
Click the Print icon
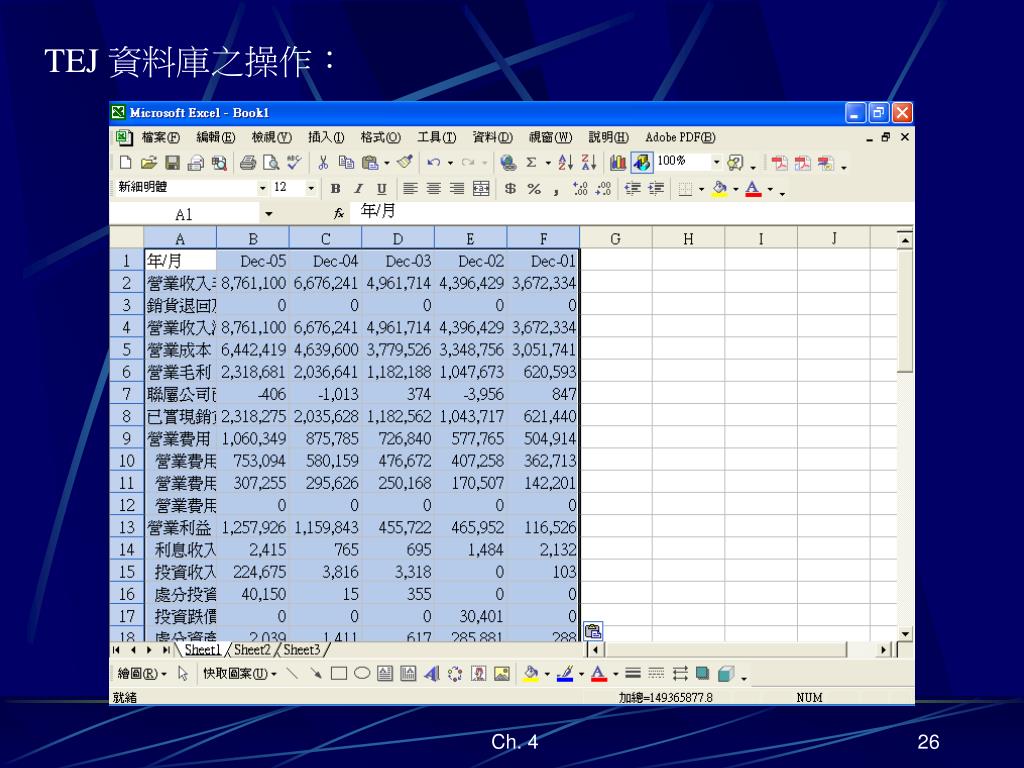click(248, 163)
